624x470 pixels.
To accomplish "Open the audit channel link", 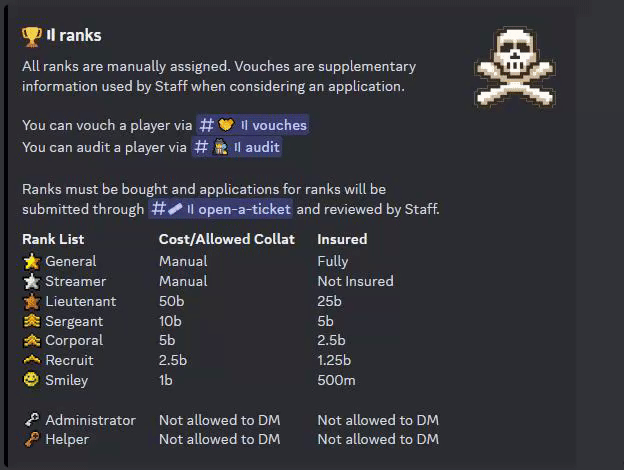I will 237,147.
